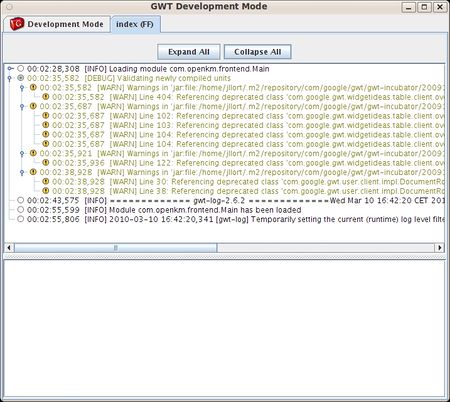Collapse the Validating newly compiled units node

(10, 78)
